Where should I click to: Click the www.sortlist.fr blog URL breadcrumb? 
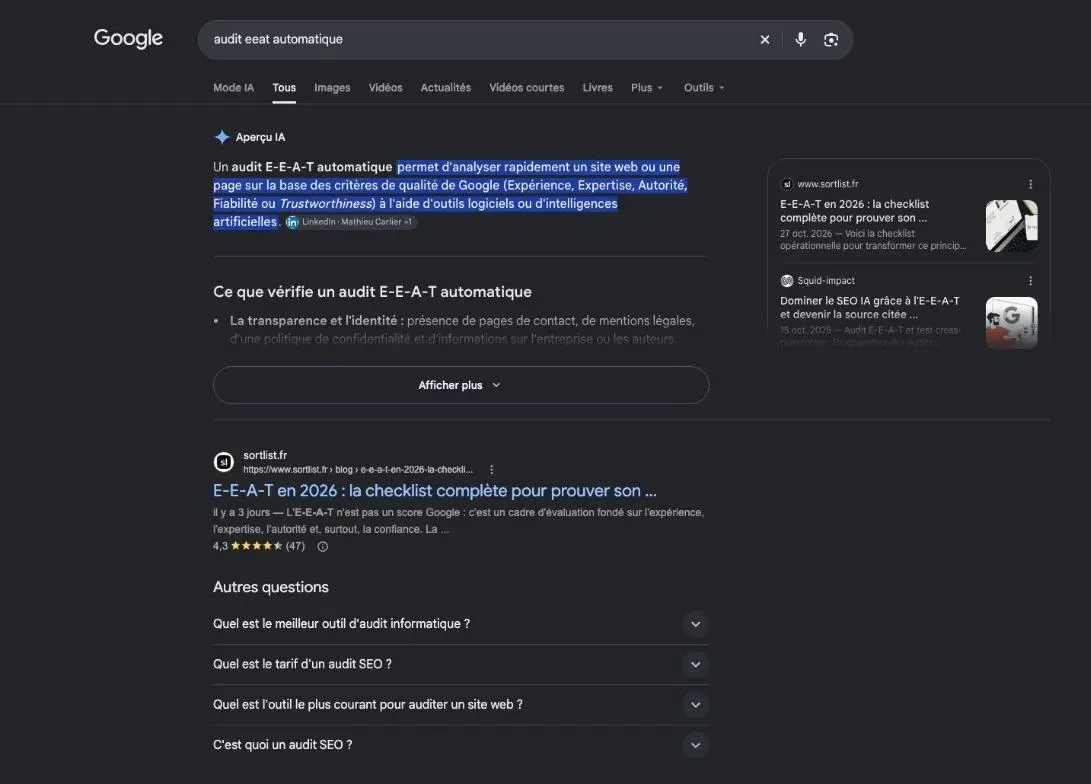pyautogui.click(x=358, y=470)
